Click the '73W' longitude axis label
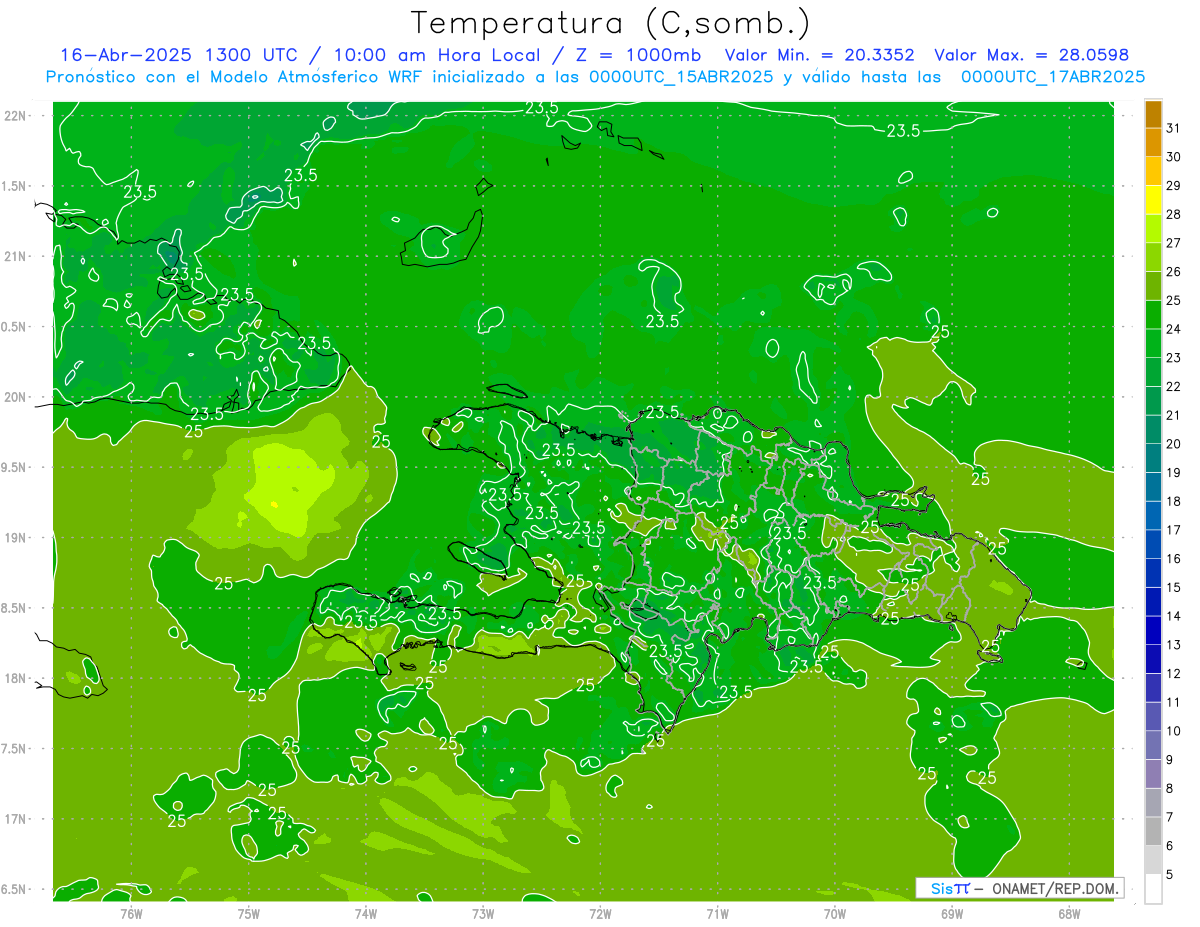 coord(484,913)
